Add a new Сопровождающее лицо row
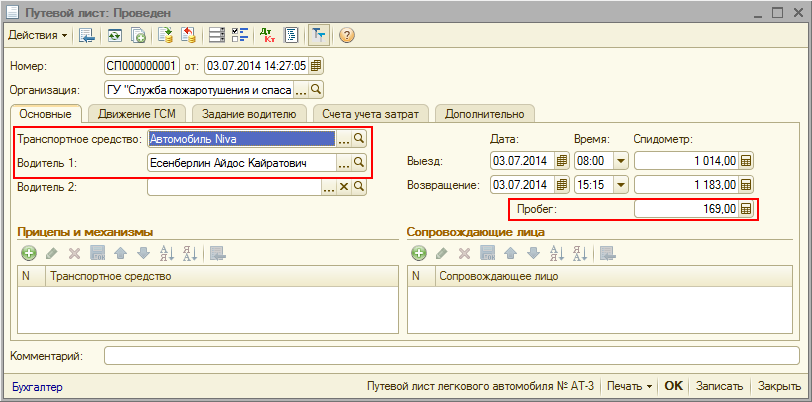The image size is (812, 402). point(419,254)
